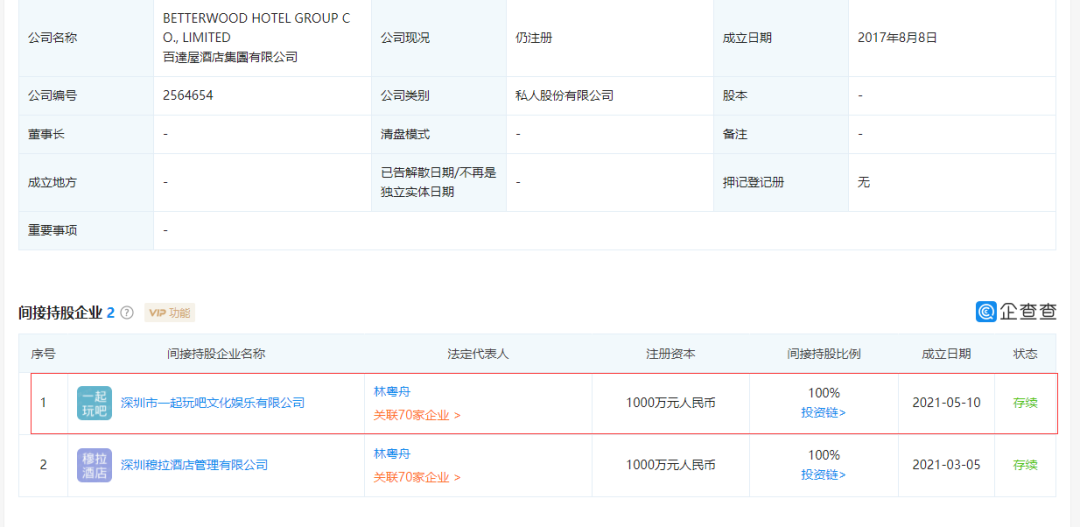
Task: Select company number 2564654
Action: pos(188,96)
